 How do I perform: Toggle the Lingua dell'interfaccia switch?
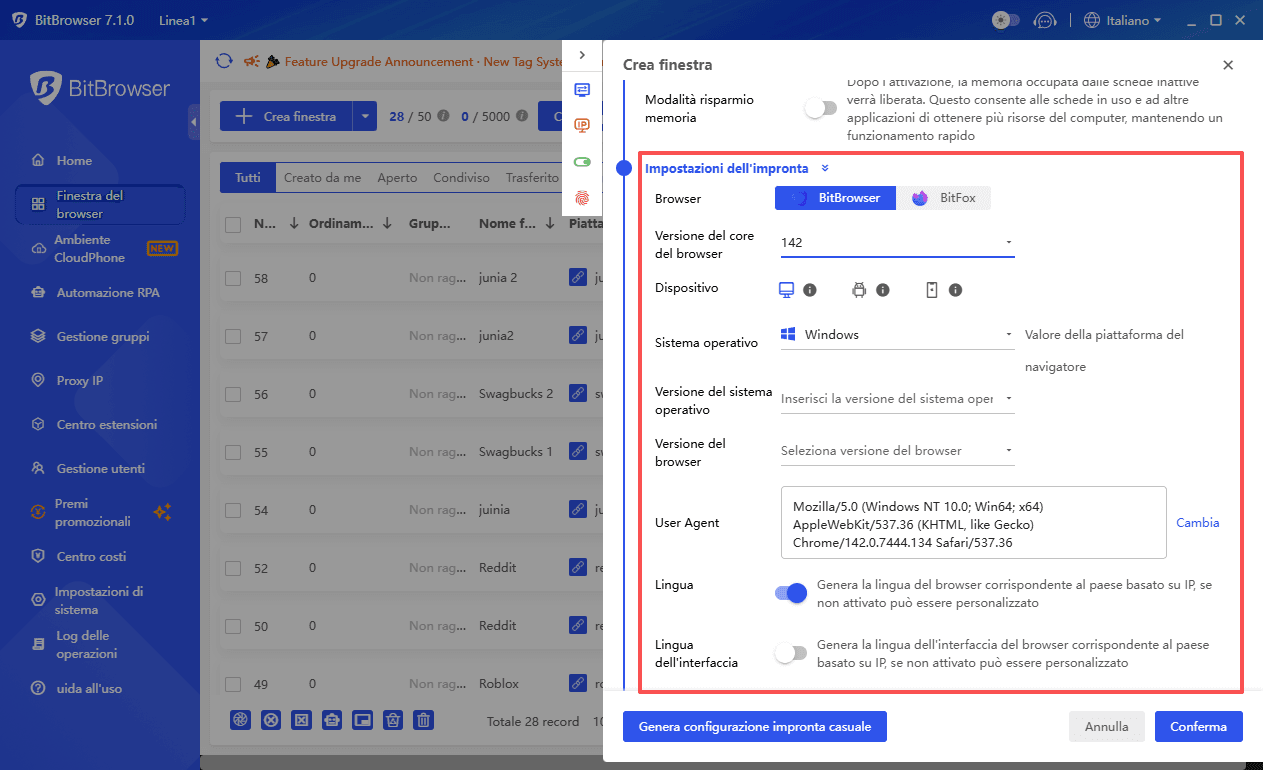tap(791, 653)
